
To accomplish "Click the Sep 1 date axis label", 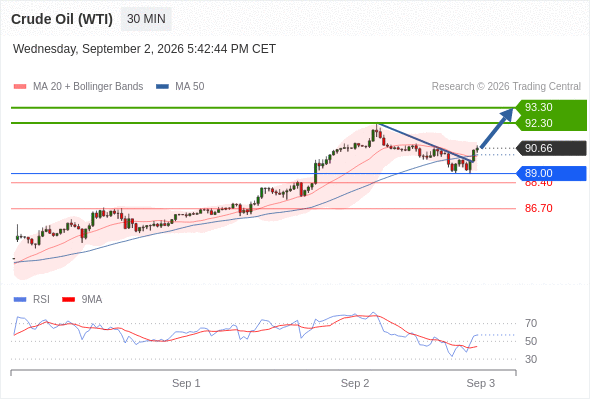I will click(x=186, y=383).
